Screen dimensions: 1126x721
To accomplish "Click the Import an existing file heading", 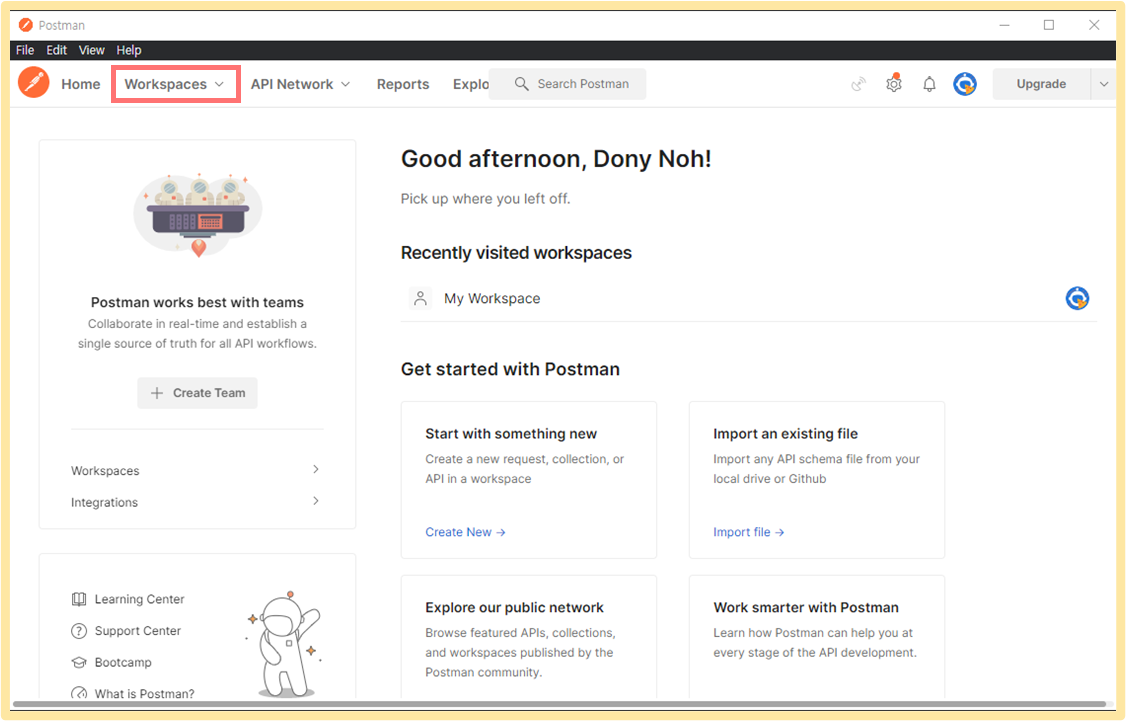I will (786, 434).
